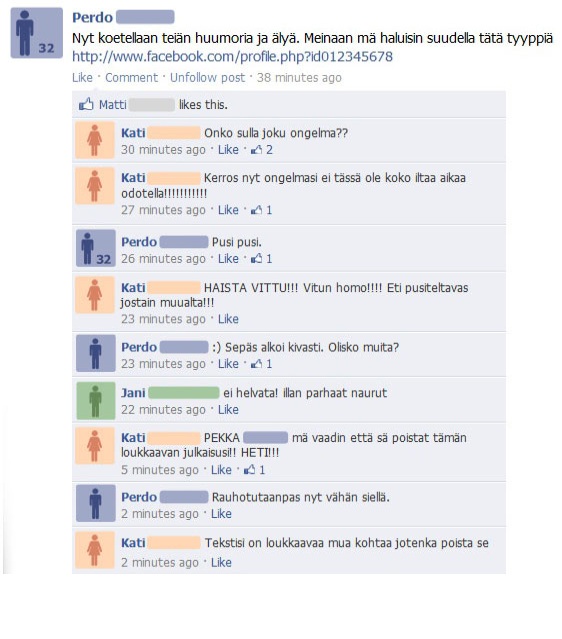Click Jani's green avatar icon
This screenshot has width=562, height=639.
[x=95, y=401]
